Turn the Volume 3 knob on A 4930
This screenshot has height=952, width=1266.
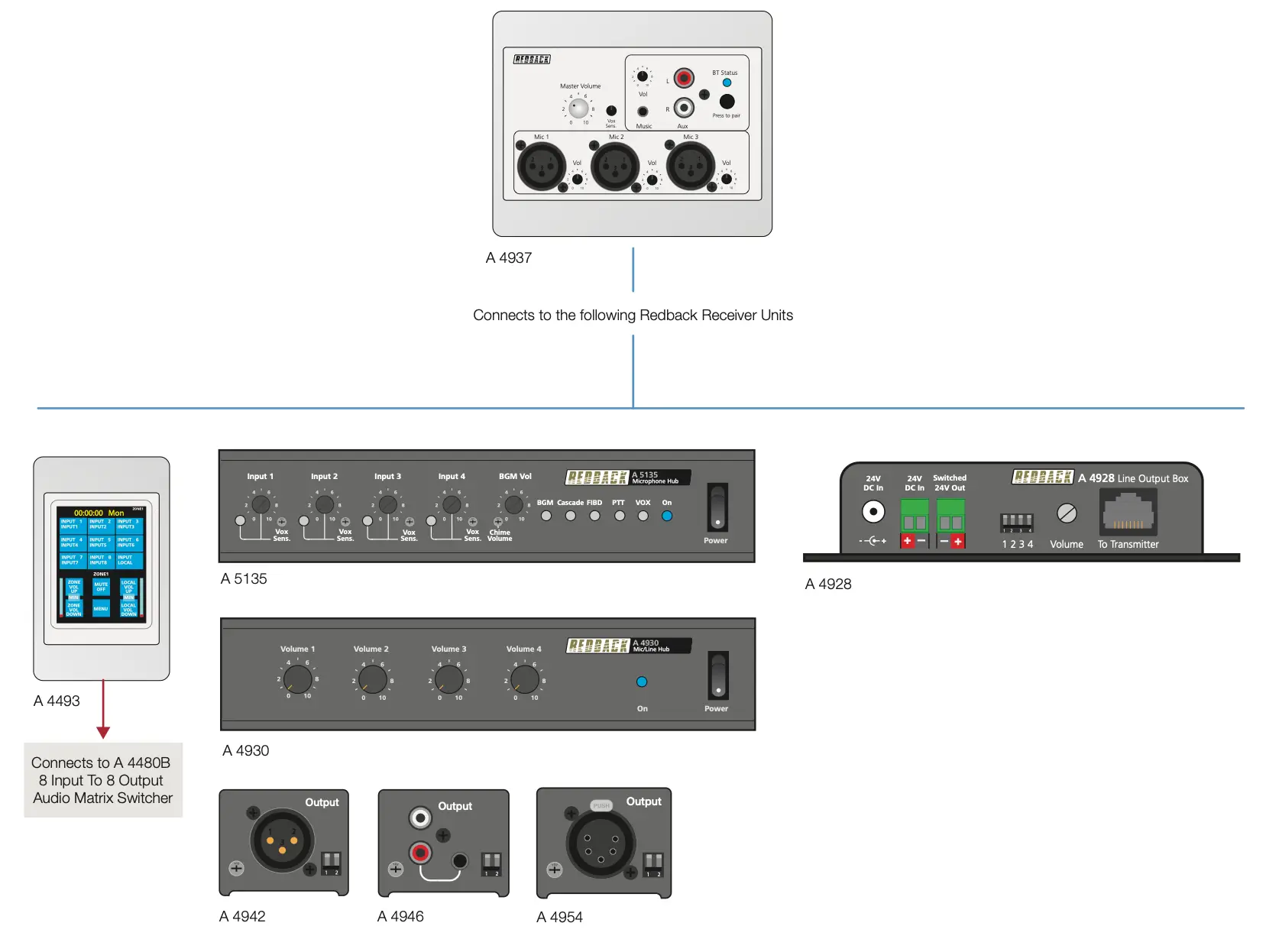449,678
